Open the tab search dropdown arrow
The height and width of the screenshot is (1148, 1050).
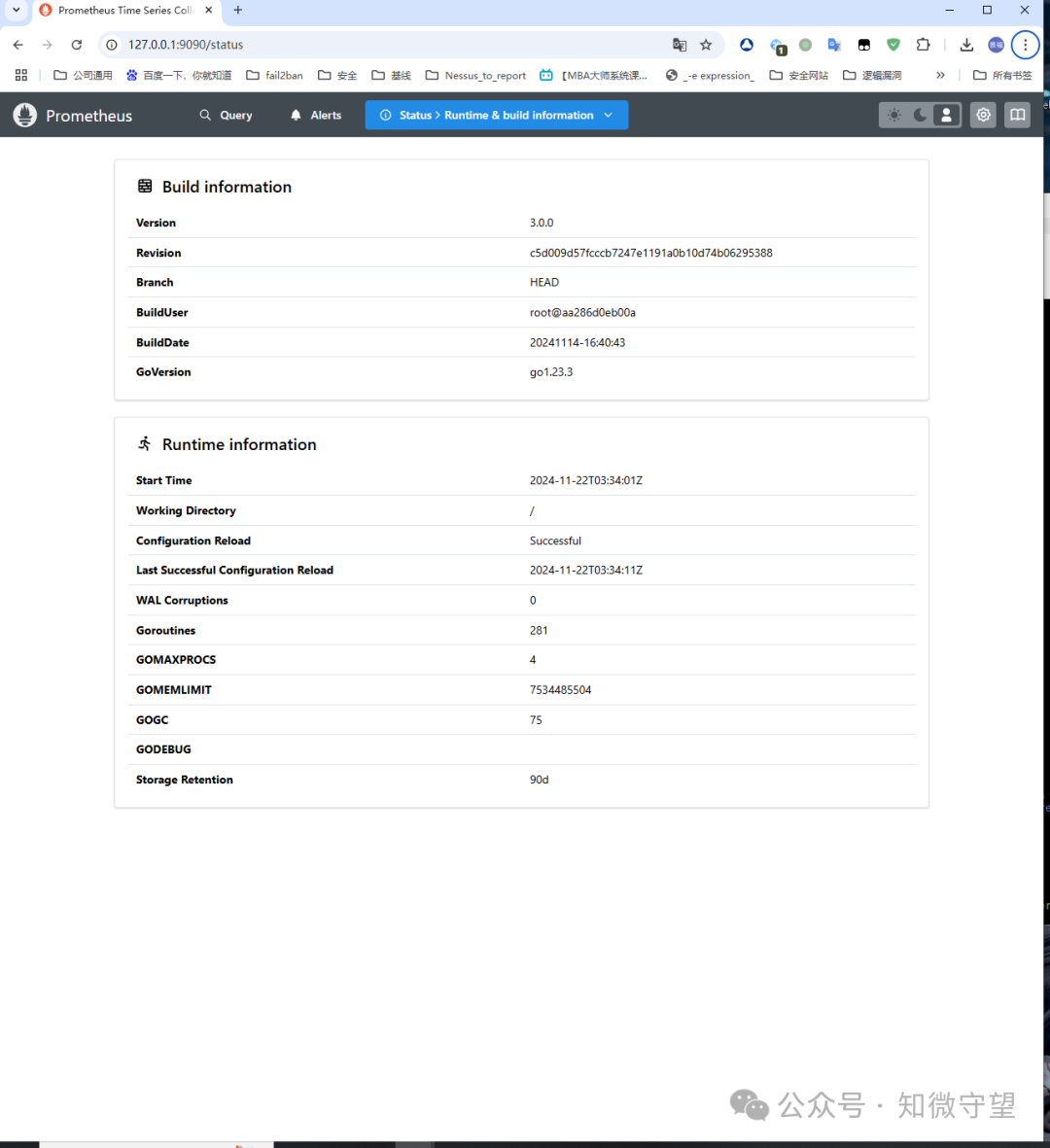(17, 11)
